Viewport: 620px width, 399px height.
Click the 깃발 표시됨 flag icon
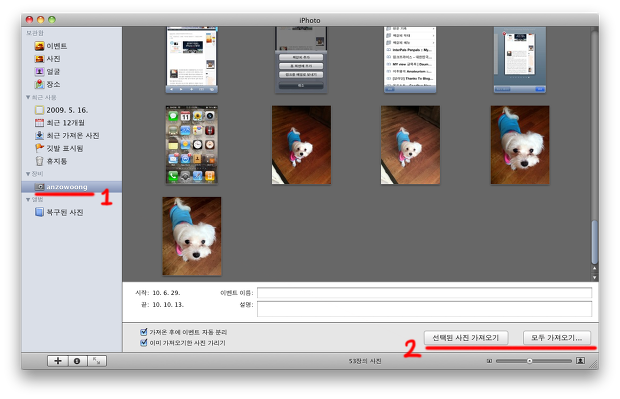coord(39,148)
